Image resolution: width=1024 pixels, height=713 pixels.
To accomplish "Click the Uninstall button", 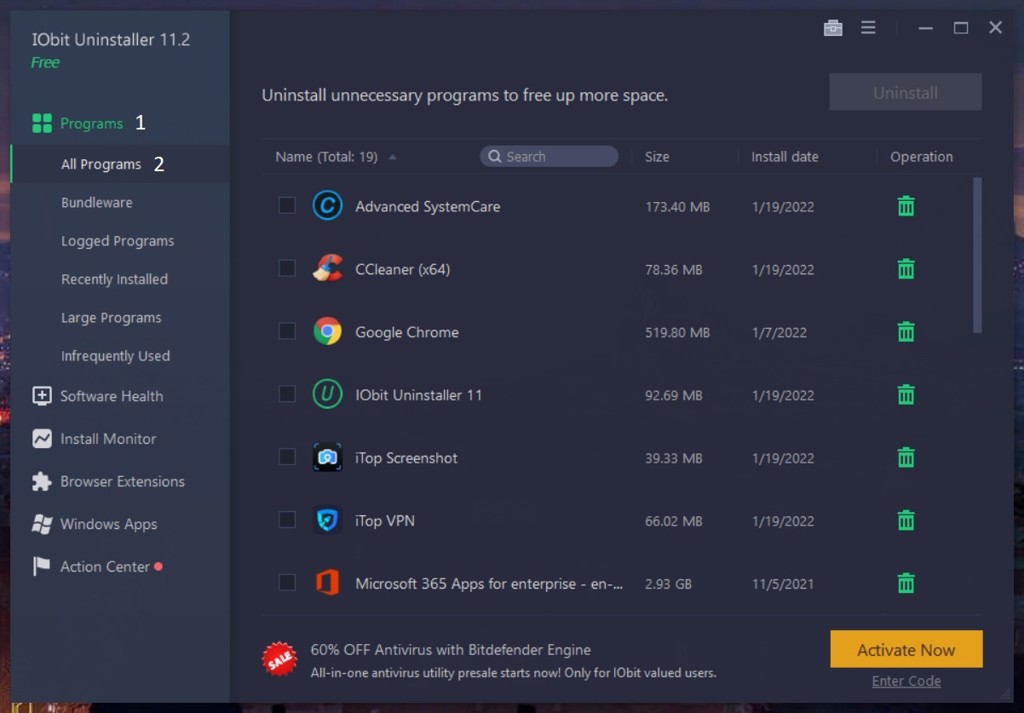I will click(905, 93).
